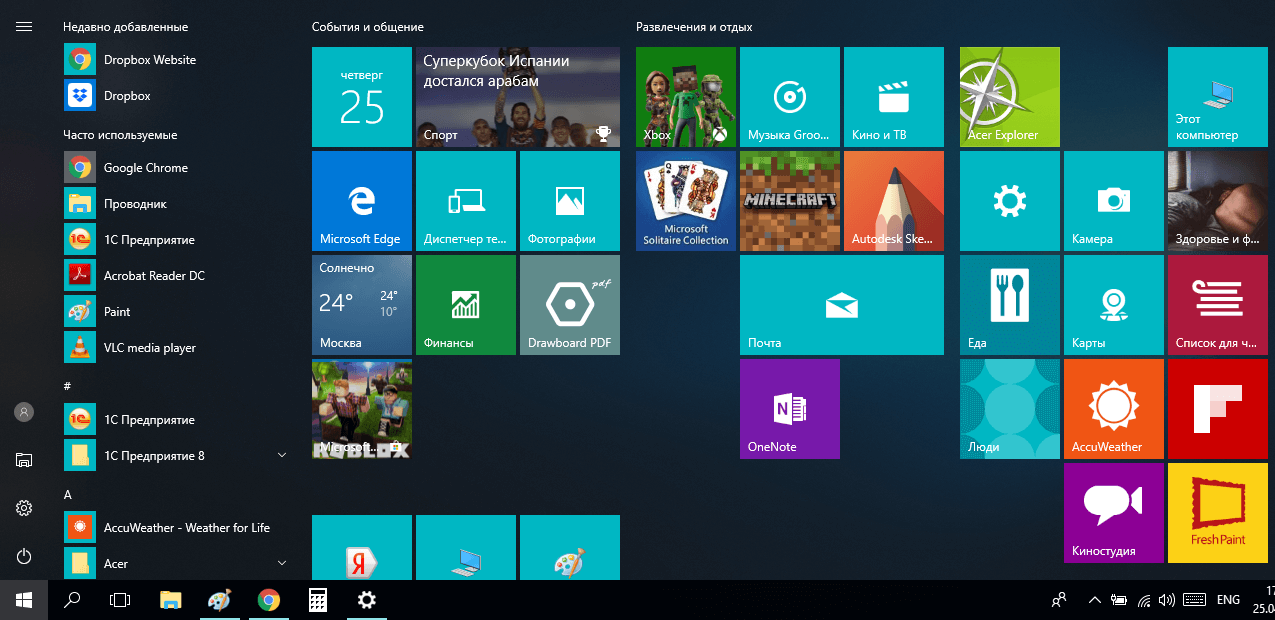Expand the Acer folder in app list

(x=282, y=564)
